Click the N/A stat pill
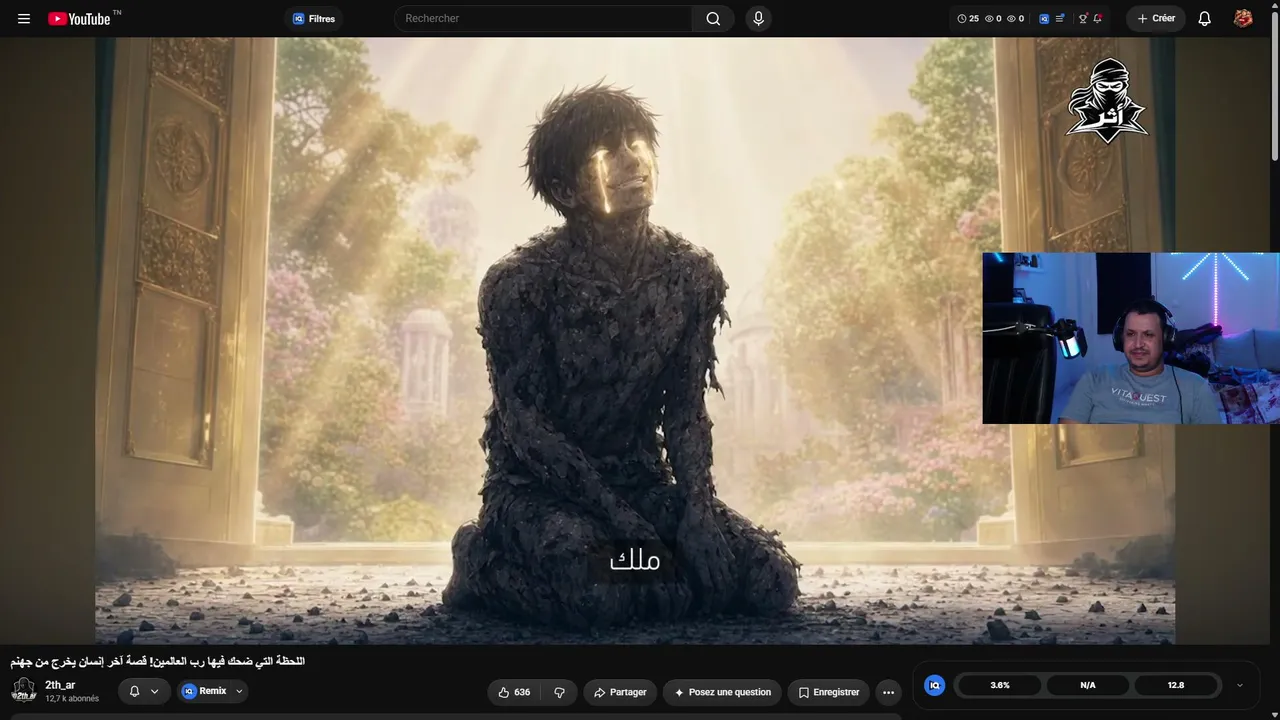Image resolution: width=1280 pixels, height=720 pixels. click(1088, 685)
